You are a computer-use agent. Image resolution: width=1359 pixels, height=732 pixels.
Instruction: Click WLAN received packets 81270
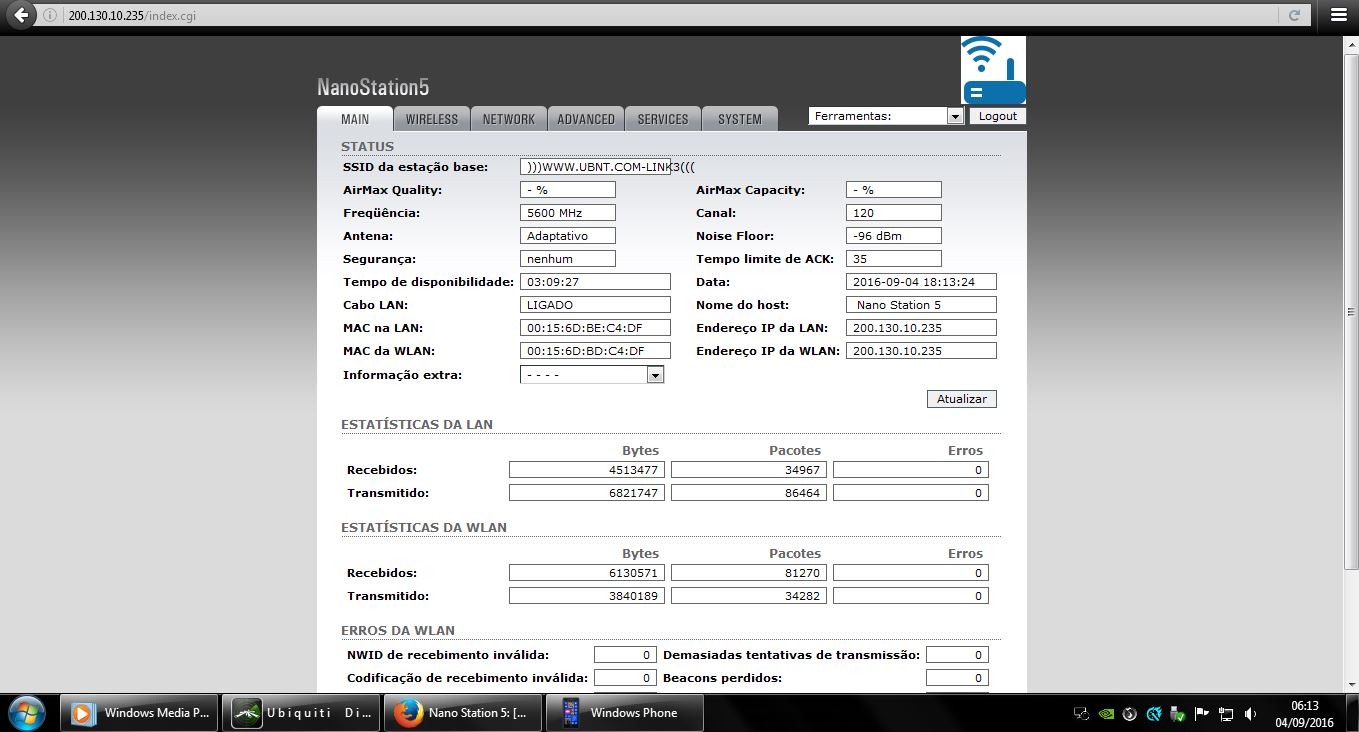pos(749,573)
